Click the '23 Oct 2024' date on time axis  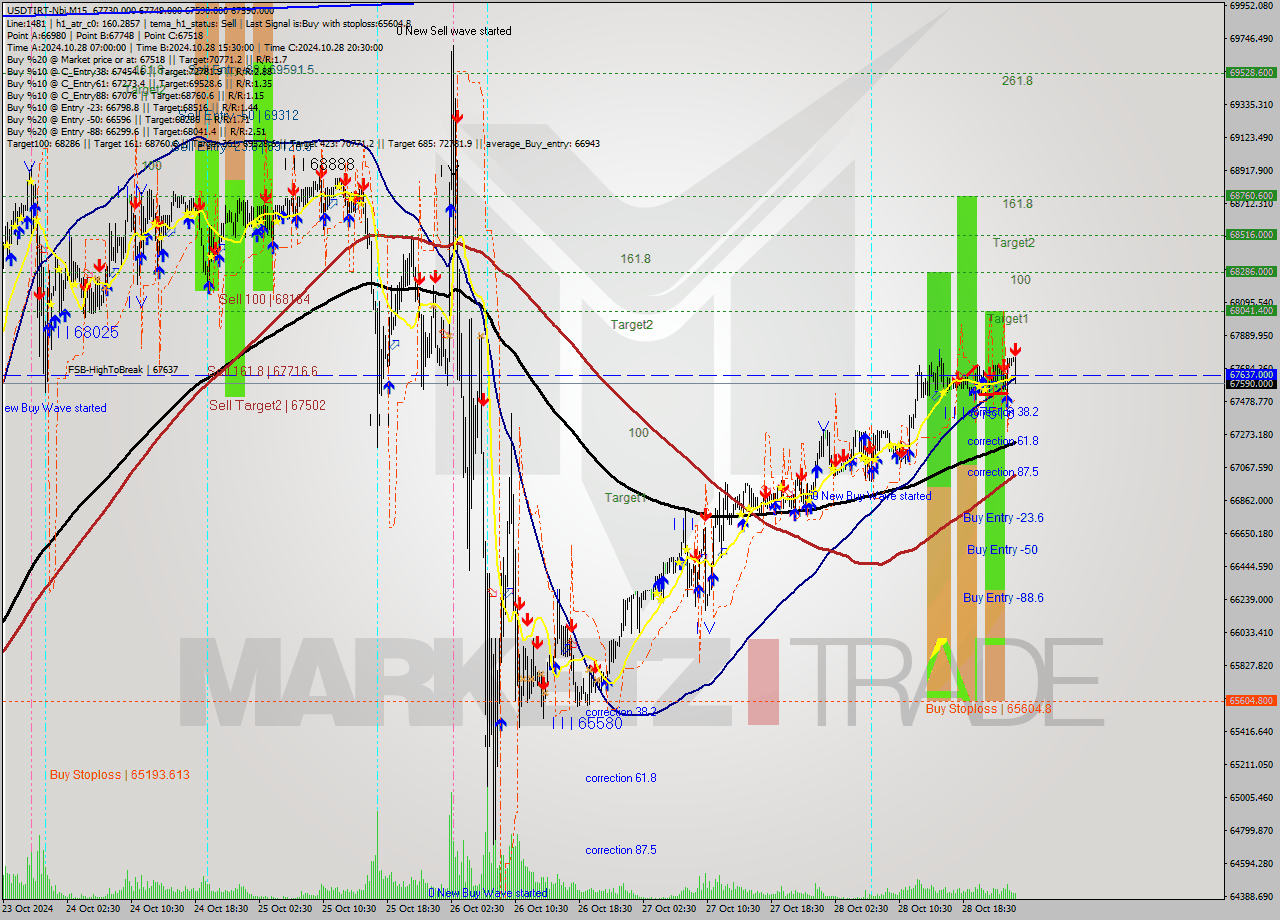(28, 909)
